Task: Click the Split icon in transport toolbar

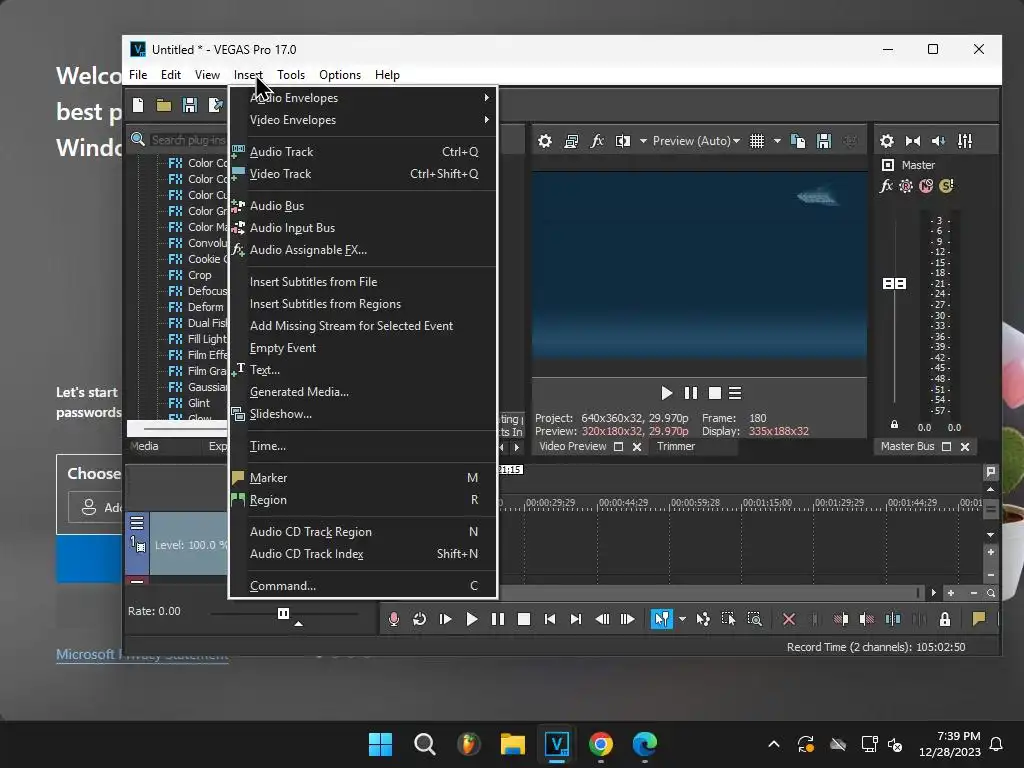Action: (893, 619)
